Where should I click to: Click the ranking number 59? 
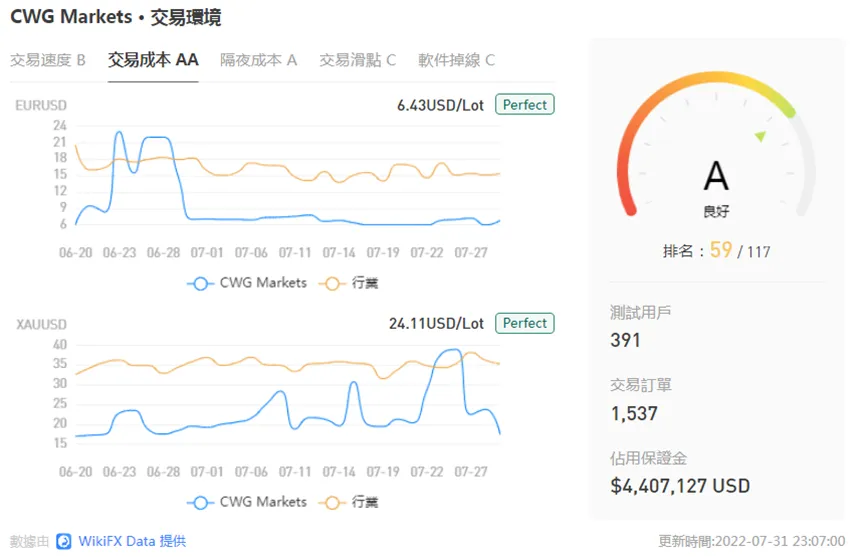(x=721, y=250)
